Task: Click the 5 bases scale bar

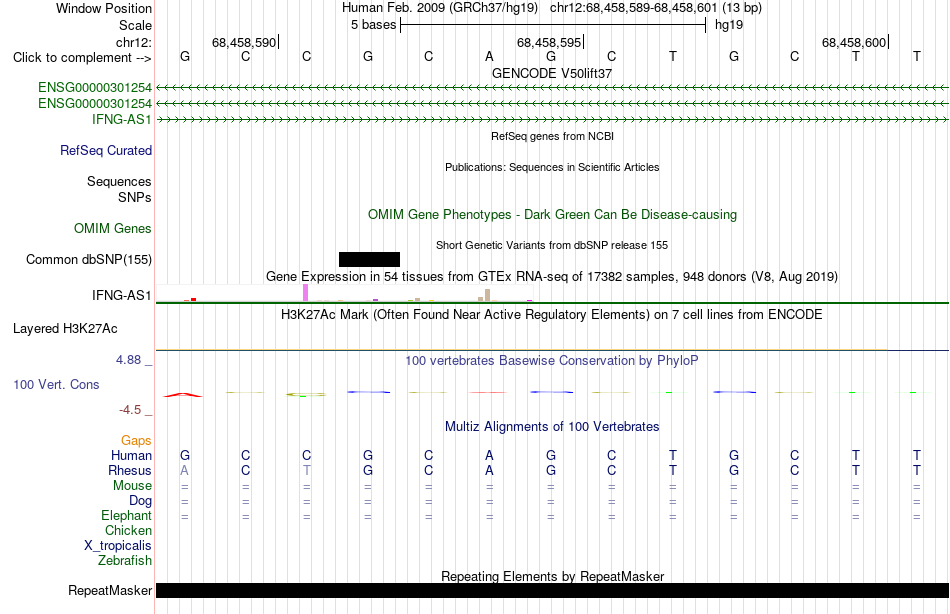Action: [553, 25]
